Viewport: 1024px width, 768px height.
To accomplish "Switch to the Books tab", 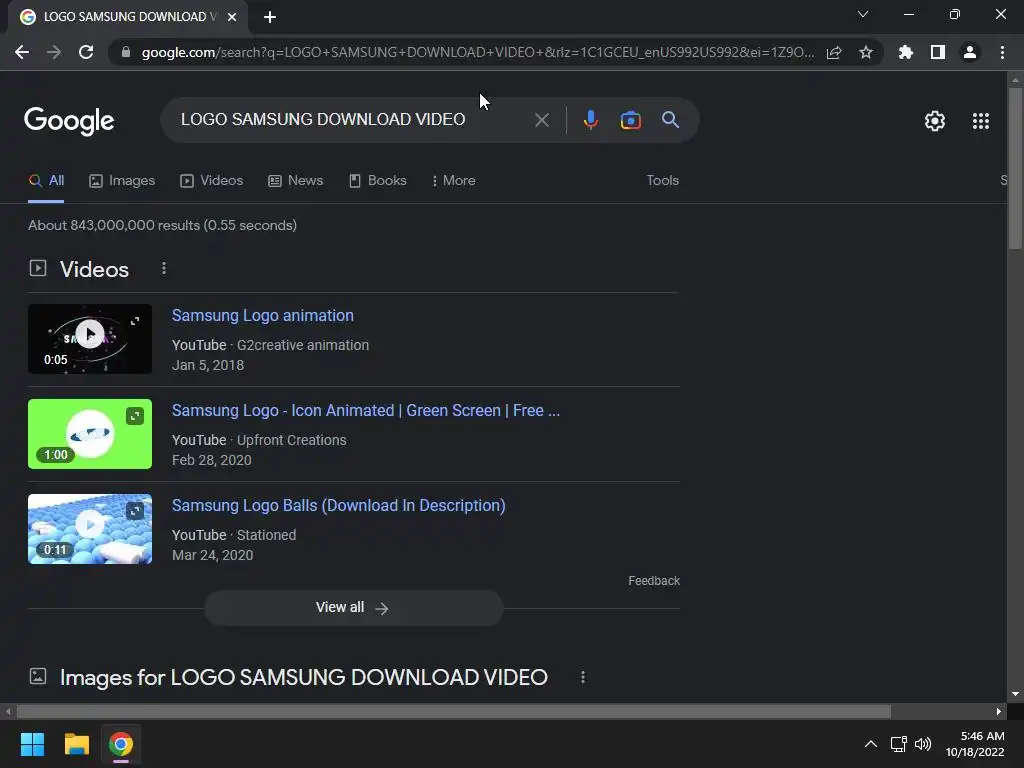I will click(377, 181).
